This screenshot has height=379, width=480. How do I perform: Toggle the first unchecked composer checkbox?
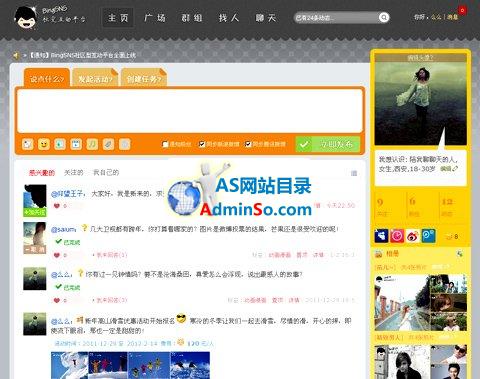tap(165, 144)
